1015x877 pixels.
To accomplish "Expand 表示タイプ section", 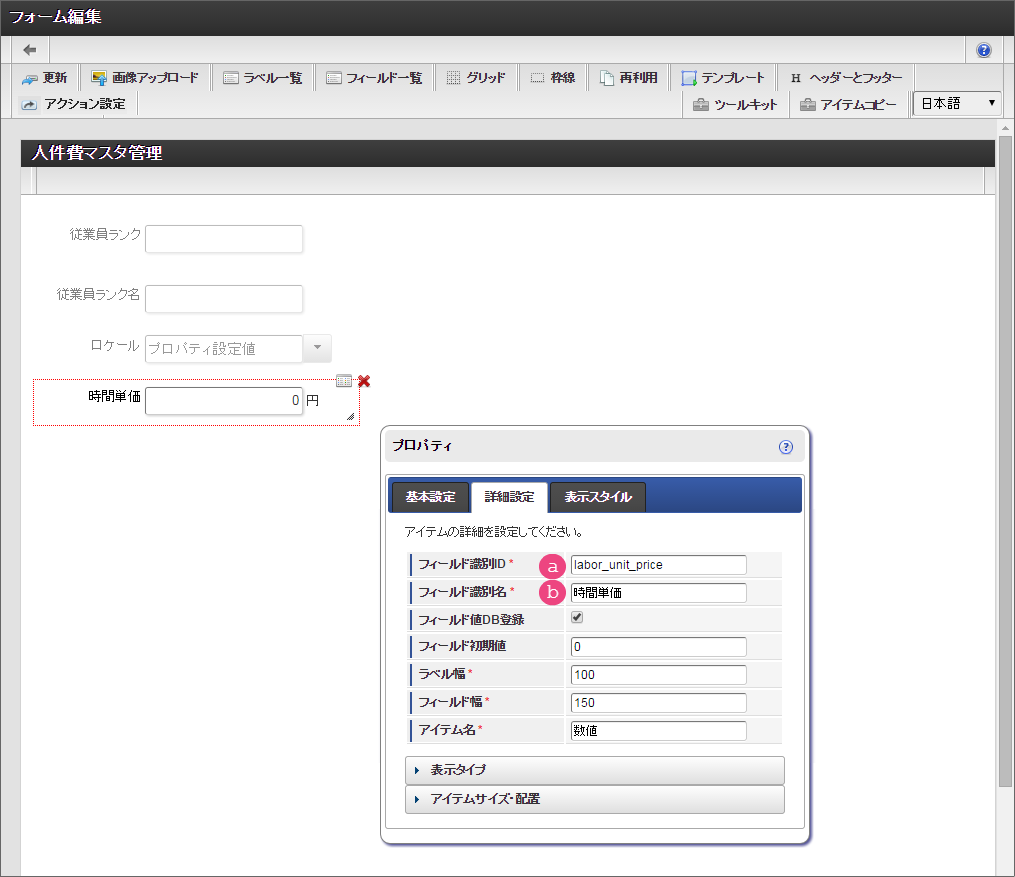I will point(595,770).
